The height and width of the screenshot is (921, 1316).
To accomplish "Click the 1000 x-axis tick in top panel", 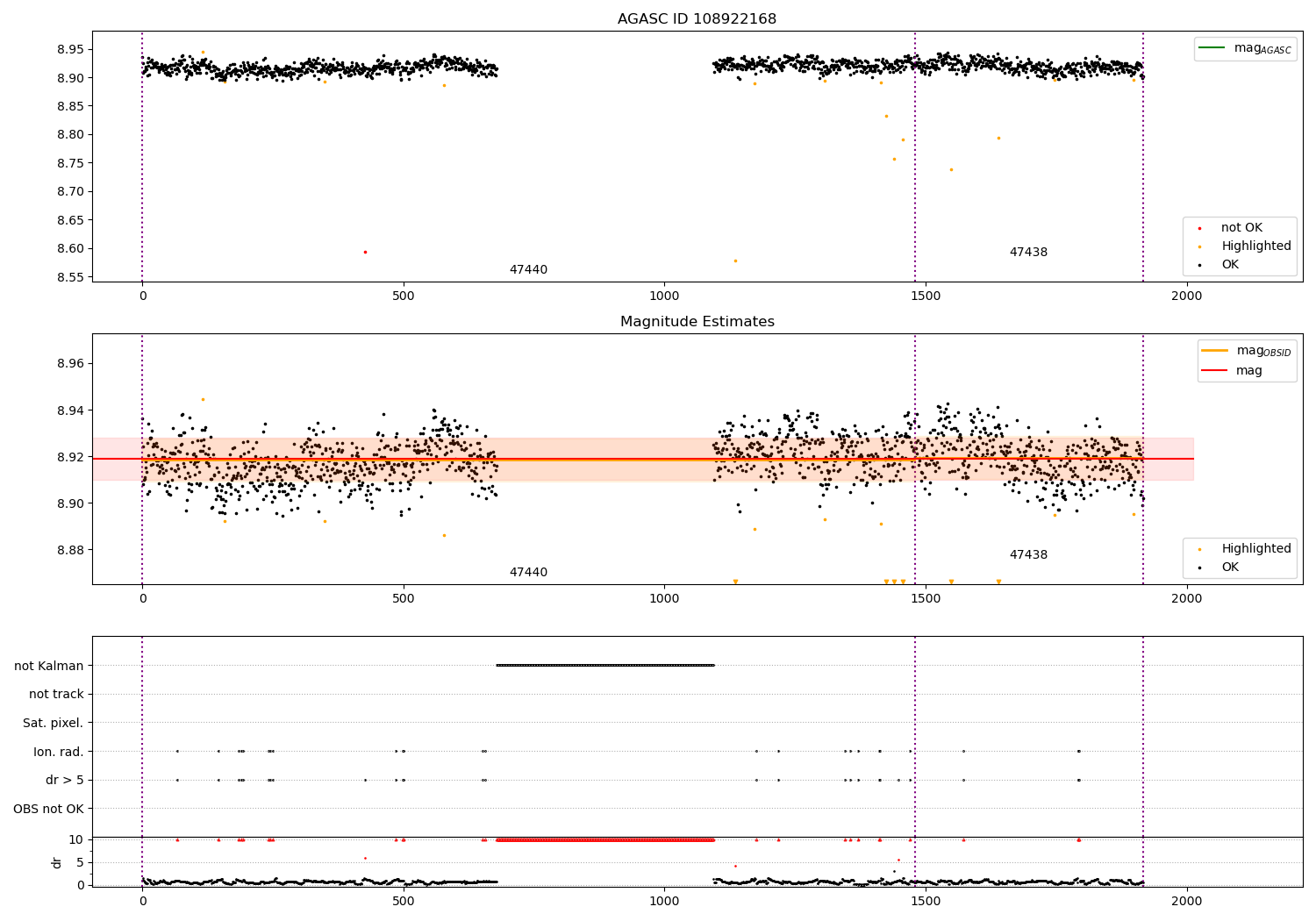I will (x=664, y=296).
